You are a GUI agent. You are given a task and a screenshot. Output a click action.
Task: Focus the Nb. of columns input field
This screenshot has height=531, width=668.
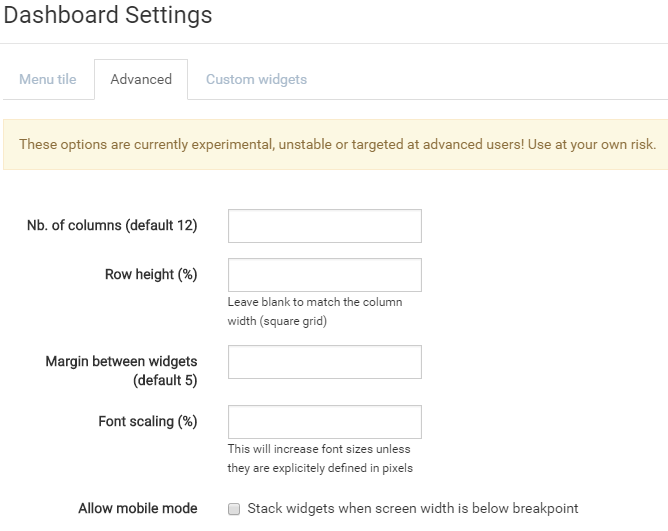pos(325,226)
